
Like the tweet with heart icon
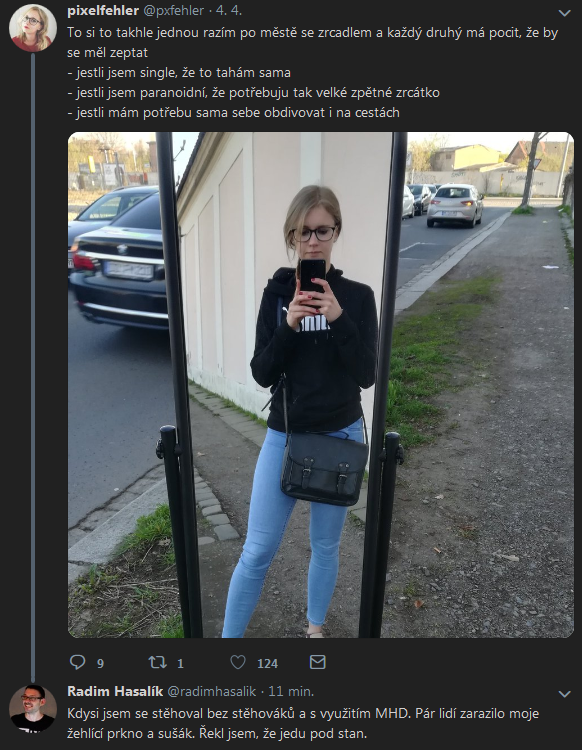pyautogui.click(x=238, y=662)
